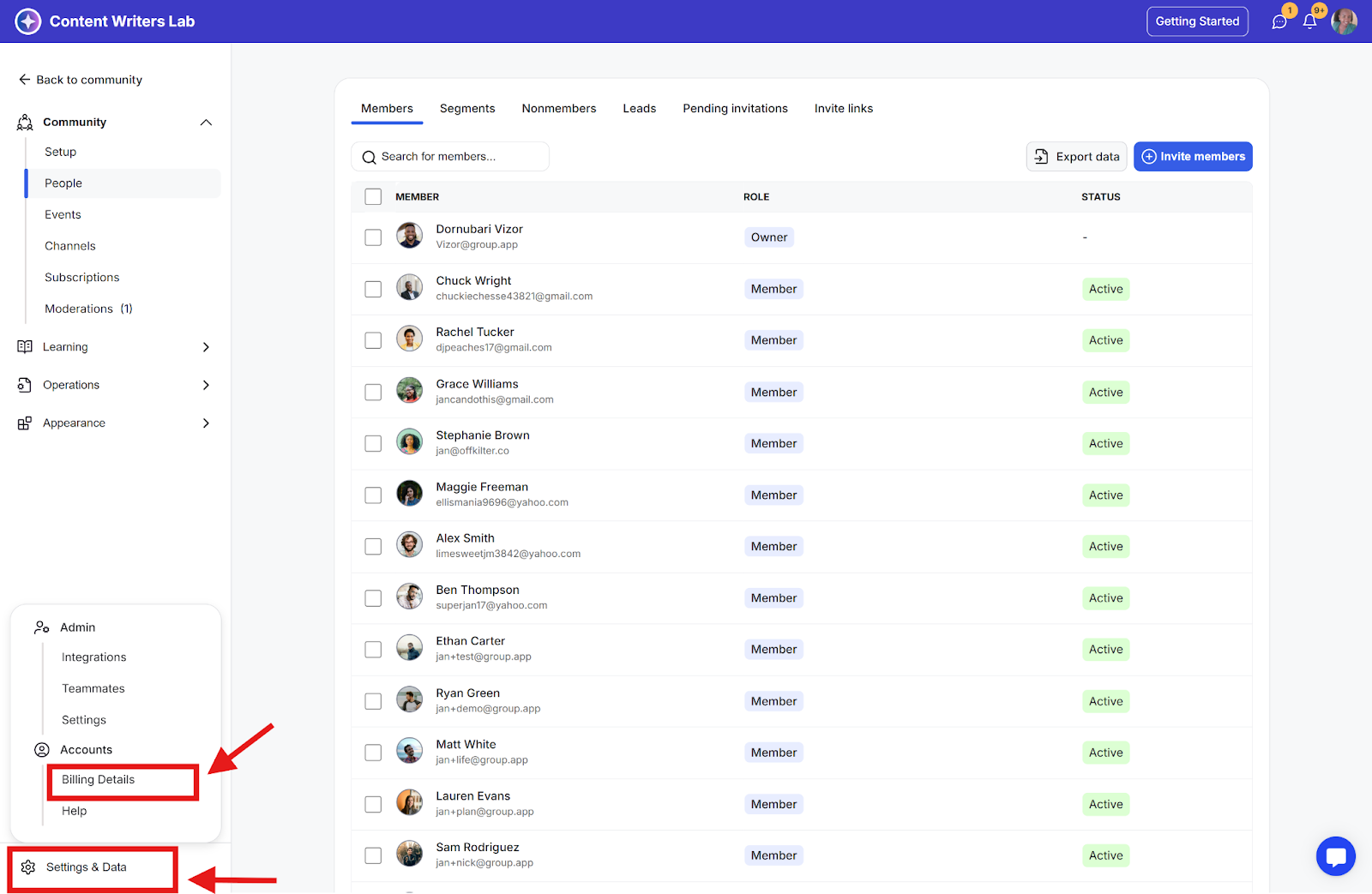Click the Invite members button
This screenshot has width=1372, height=894.
[1193, 157]
